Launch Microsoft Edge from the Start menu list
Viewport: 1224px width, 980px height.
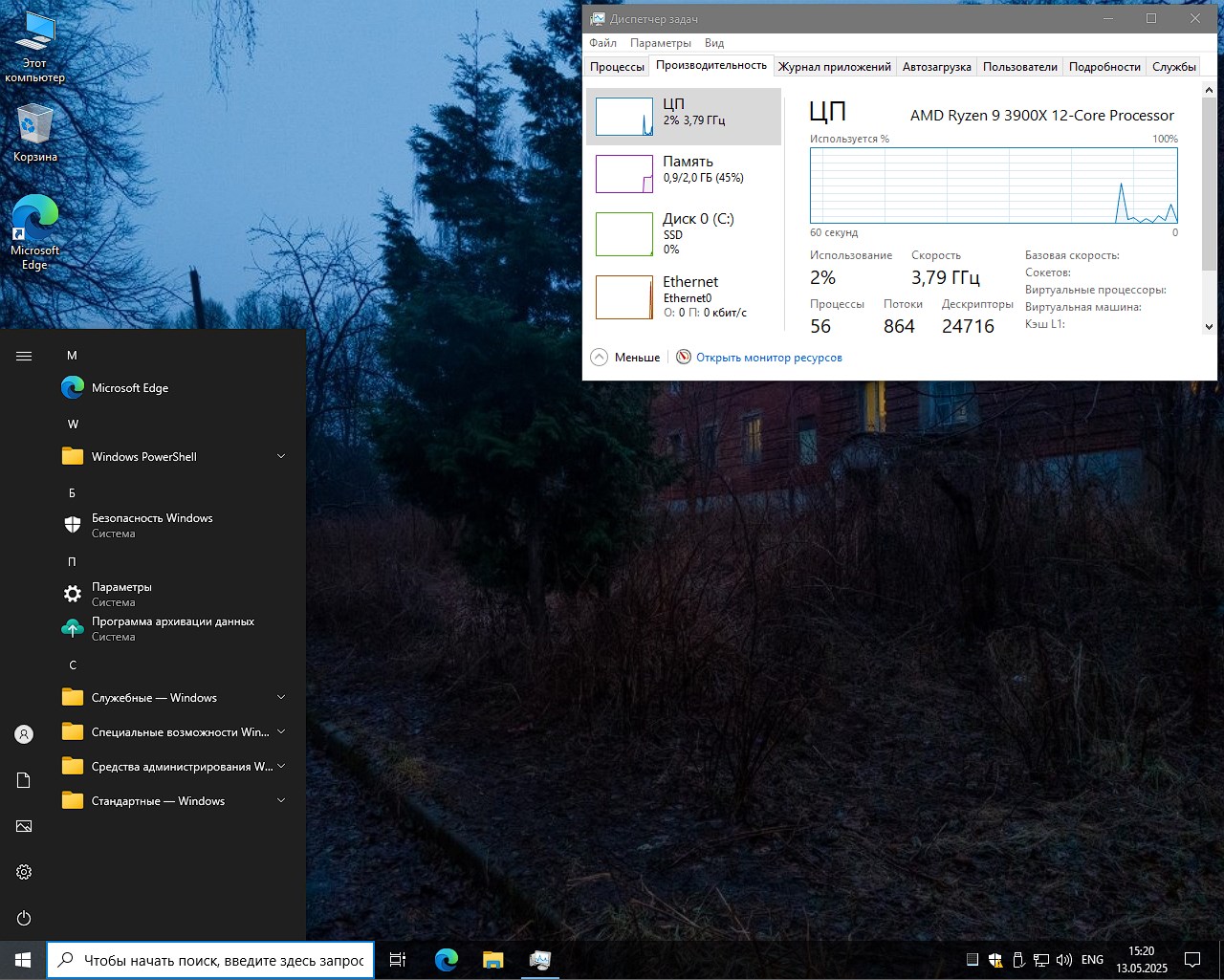173,388
